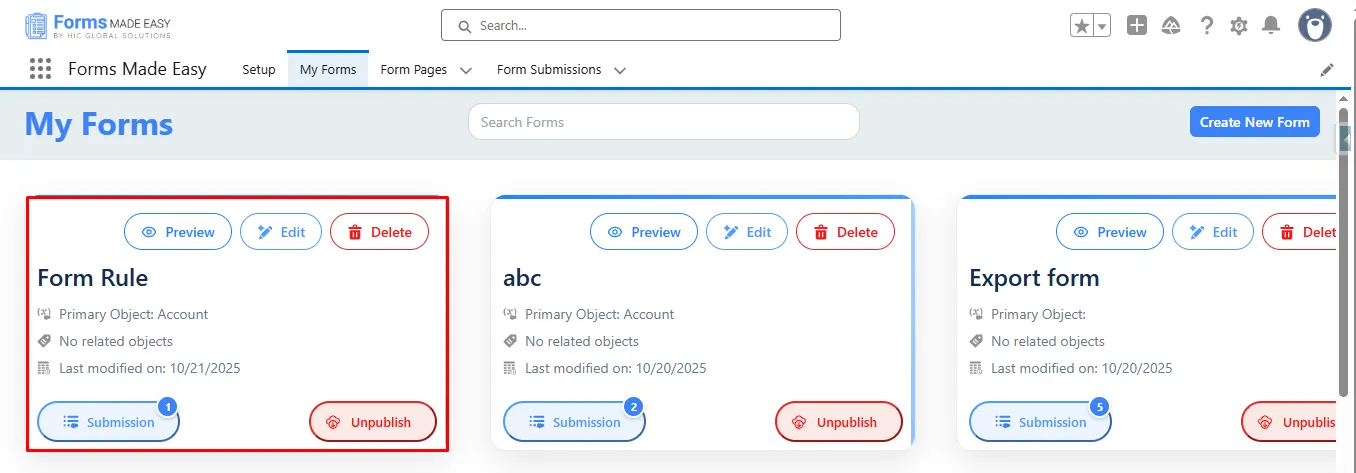Image resolution: width=1356 pixels, height=473 pixels.
Task: Preview the Form Rule form
Action: (178, 232)
